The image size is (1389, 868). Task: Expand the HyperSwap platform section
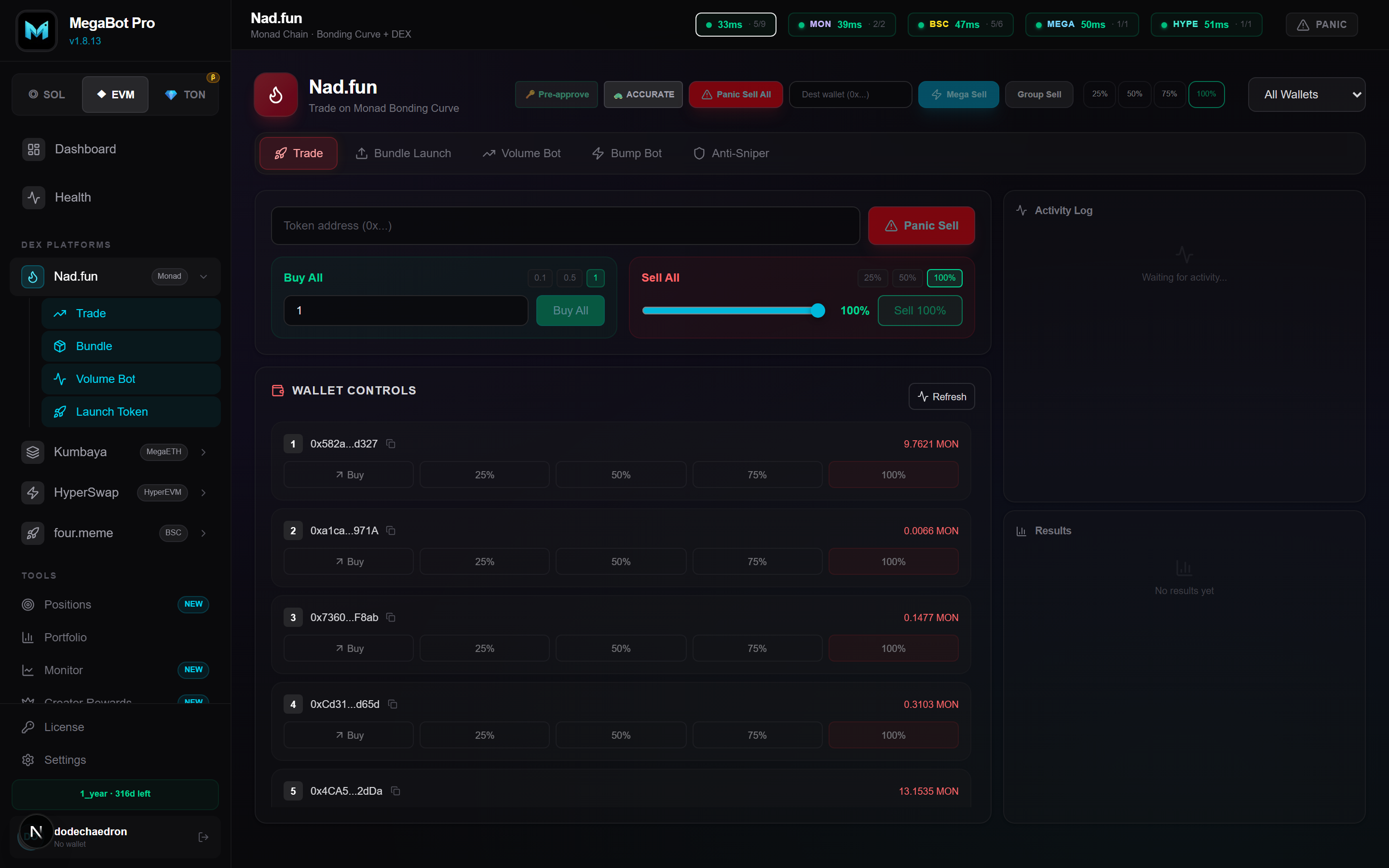pyautogui.click(x=203, y=492)
